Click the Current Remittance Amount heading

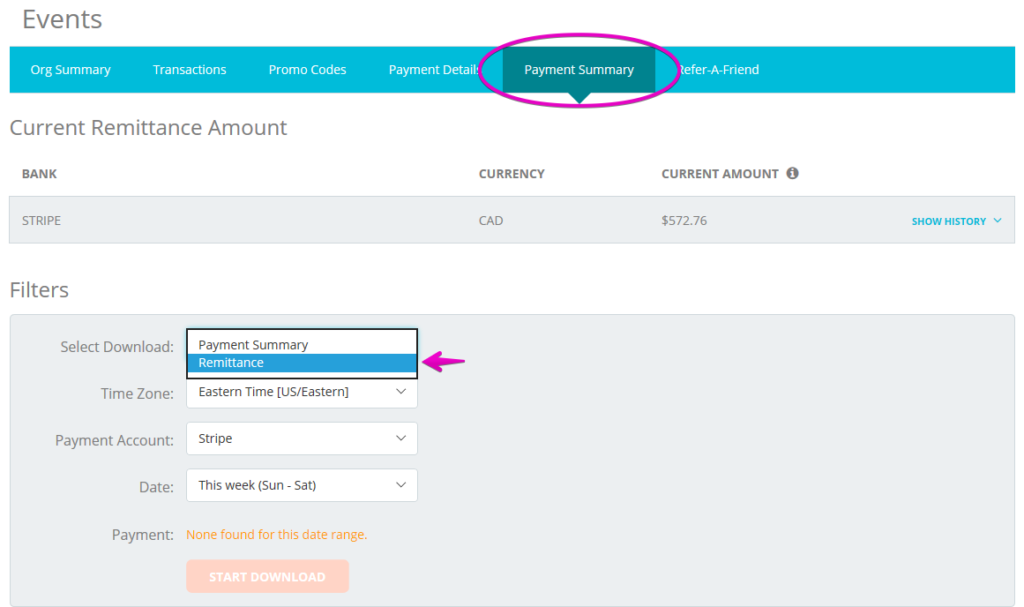[148, 127]
